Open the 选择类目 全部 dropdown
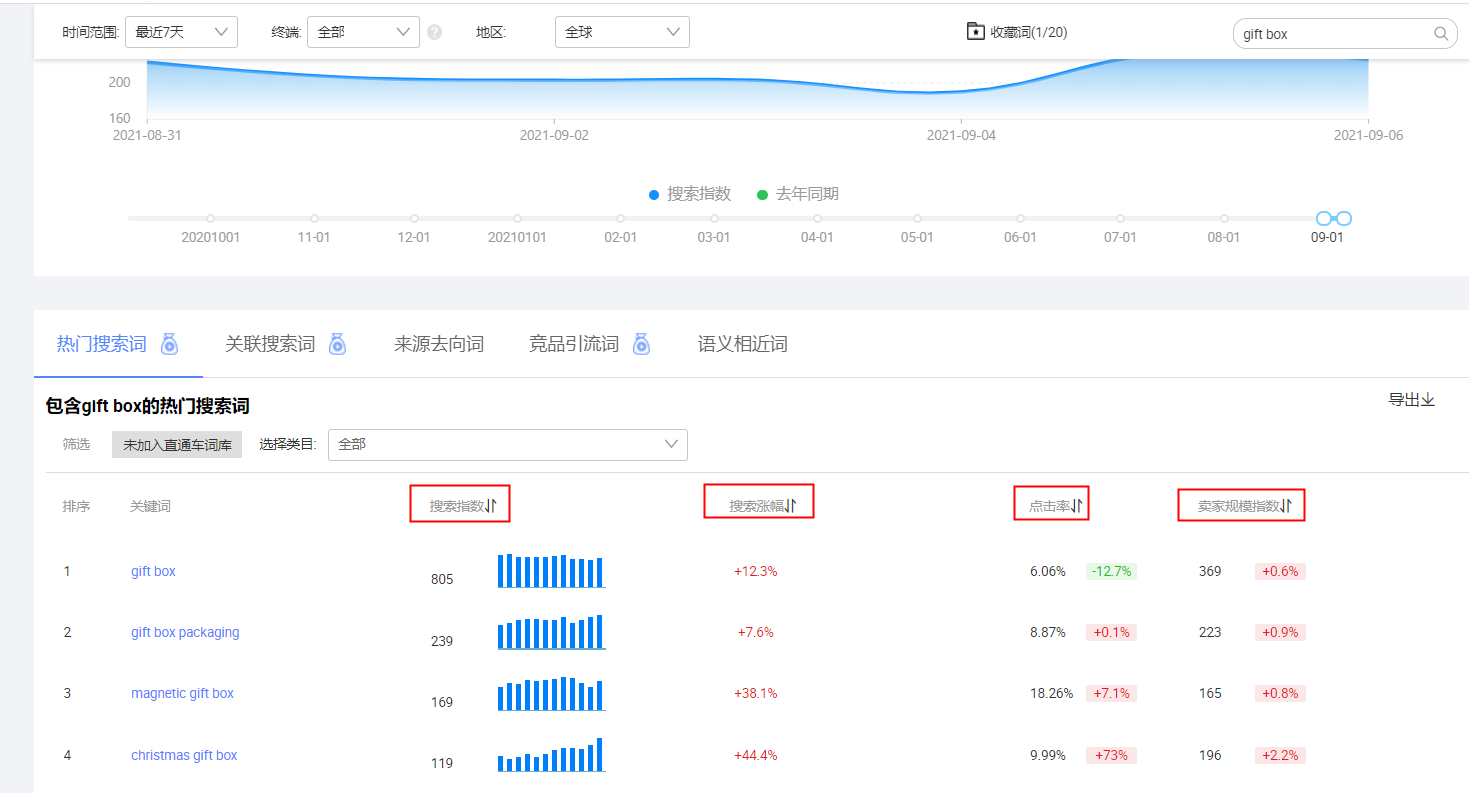 508,444
